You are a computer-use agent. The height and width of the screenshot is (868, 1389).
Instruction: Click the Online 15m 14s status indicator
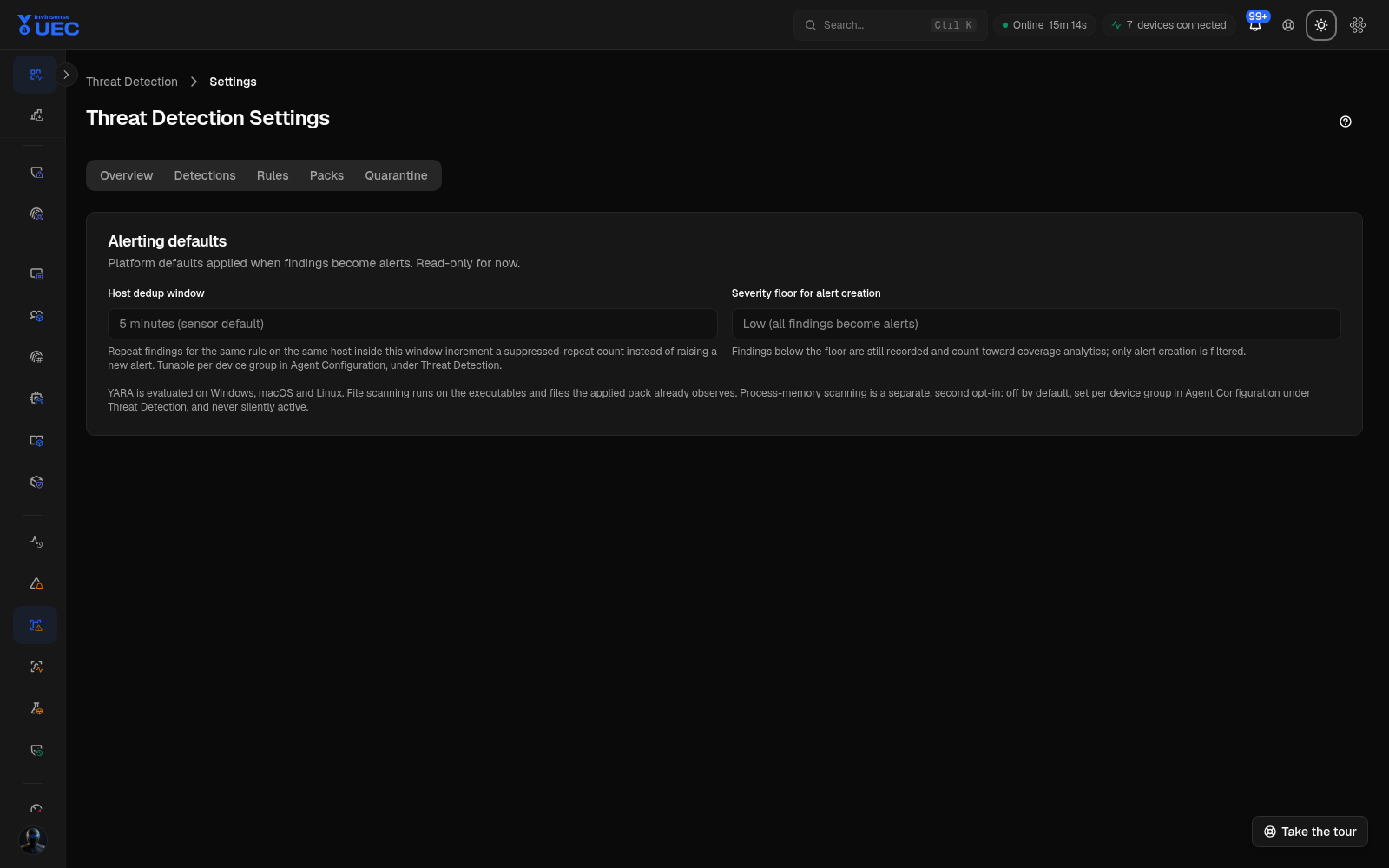tap(1044, 25)
